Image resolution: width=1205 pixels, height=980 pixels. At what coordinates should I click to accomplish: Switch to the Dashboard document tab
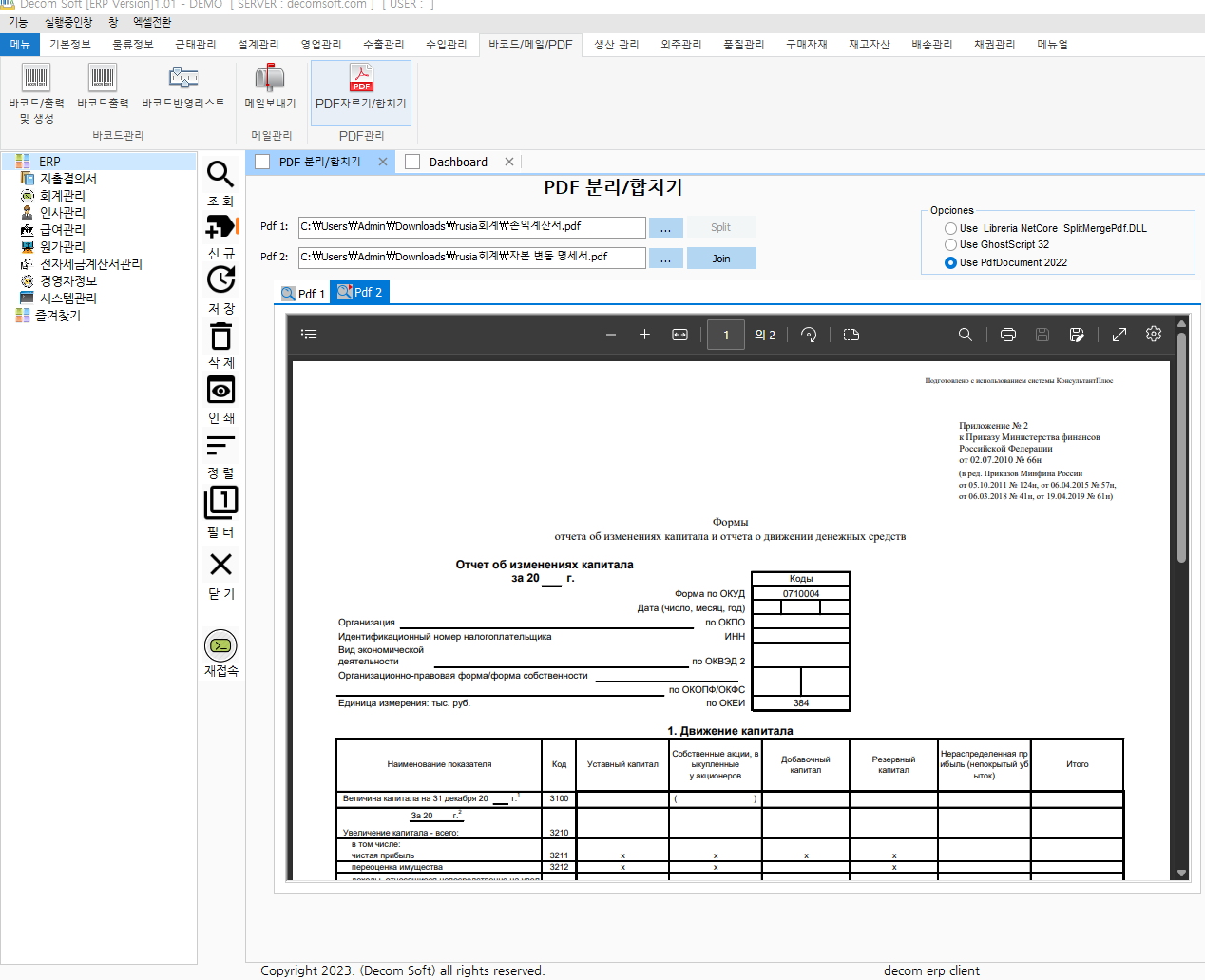(458, 163)
